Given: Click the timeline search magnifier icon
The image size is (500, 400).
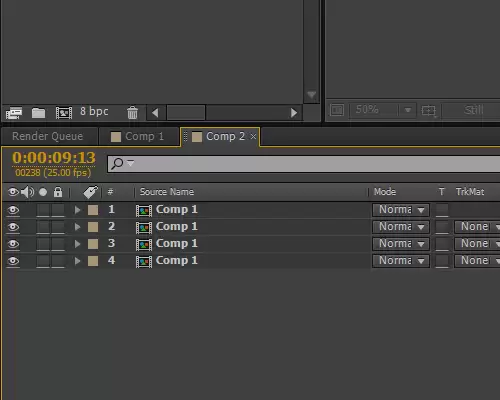Looking at the screenshot, I should pos(117,163).
